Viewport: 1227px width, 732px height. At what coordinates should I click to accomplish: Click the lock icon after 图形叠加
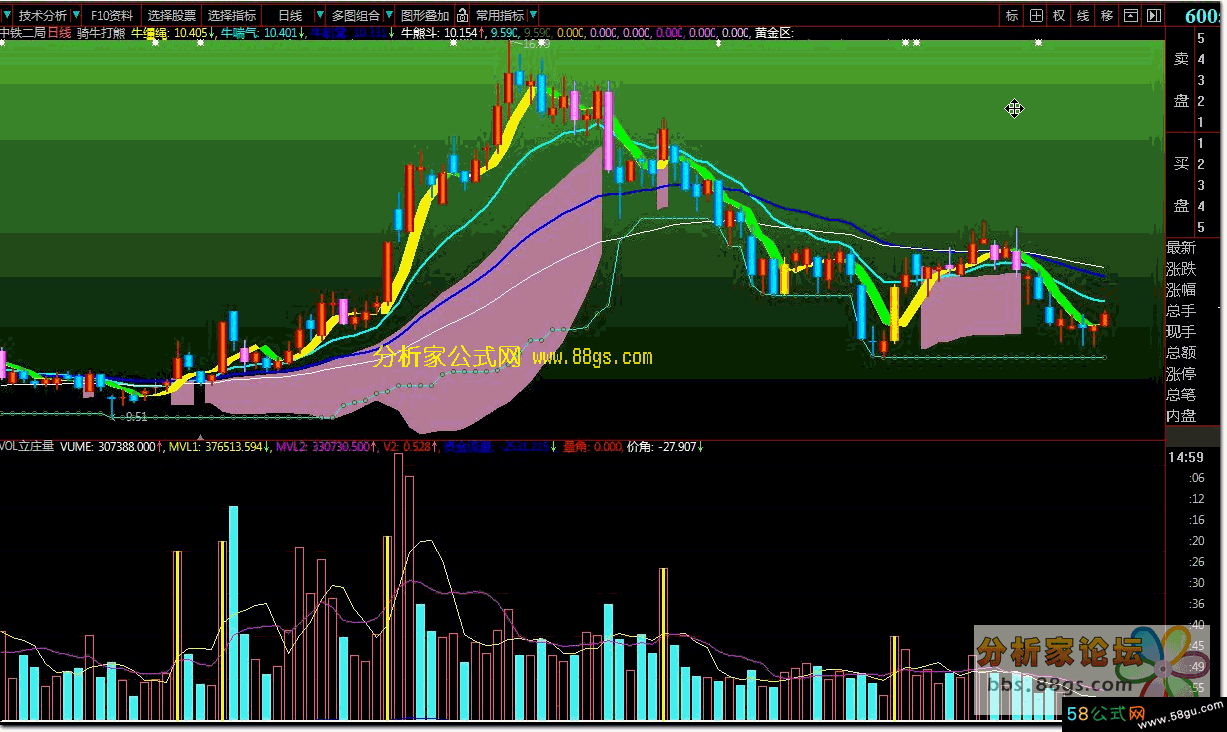[x=462, y=16]
